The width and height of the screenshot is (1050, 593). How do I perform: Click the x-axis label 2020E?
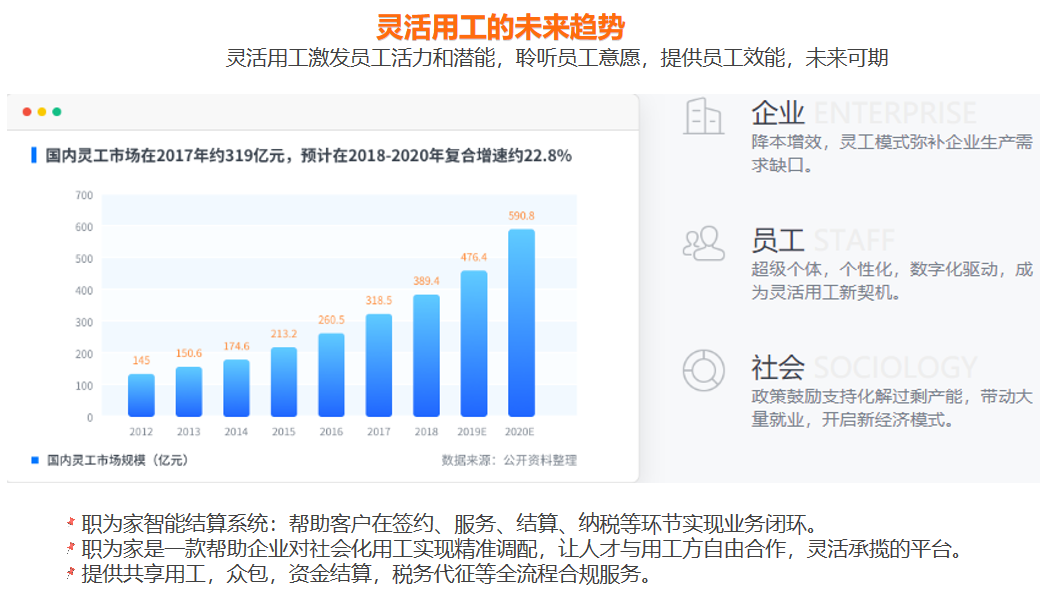tap(520, 432)
